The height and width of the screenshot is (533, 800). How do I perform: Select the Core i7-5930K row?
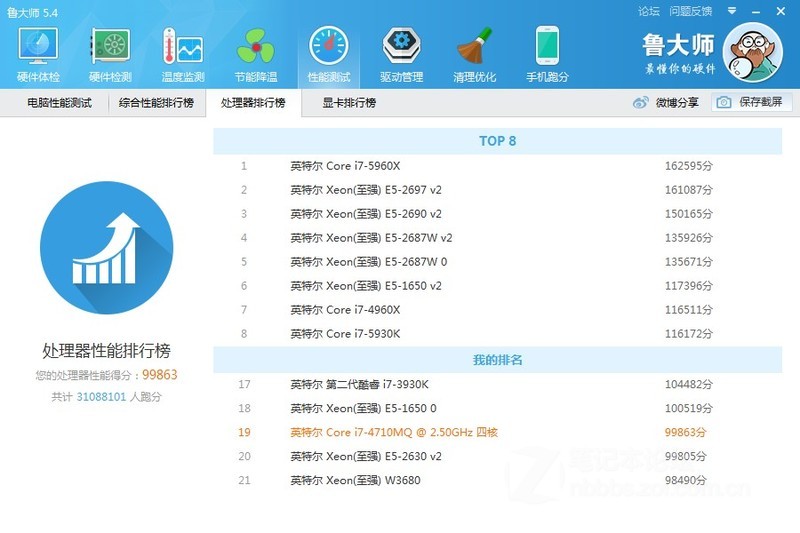[497, 334]
